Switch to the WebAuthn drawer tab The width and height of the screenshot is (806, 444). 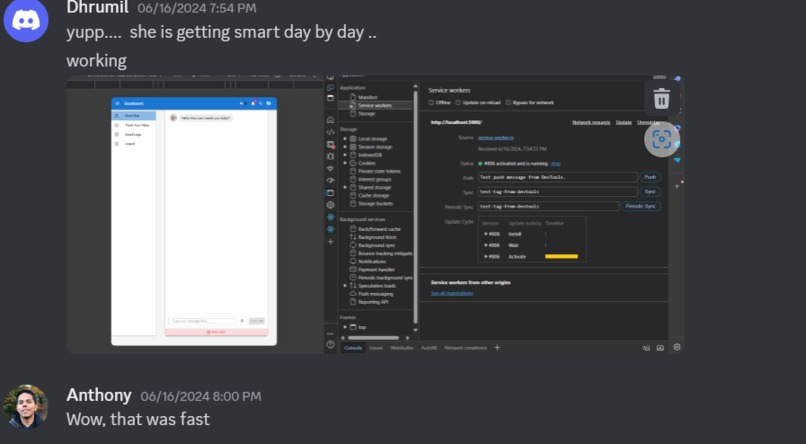pos(401,348)
